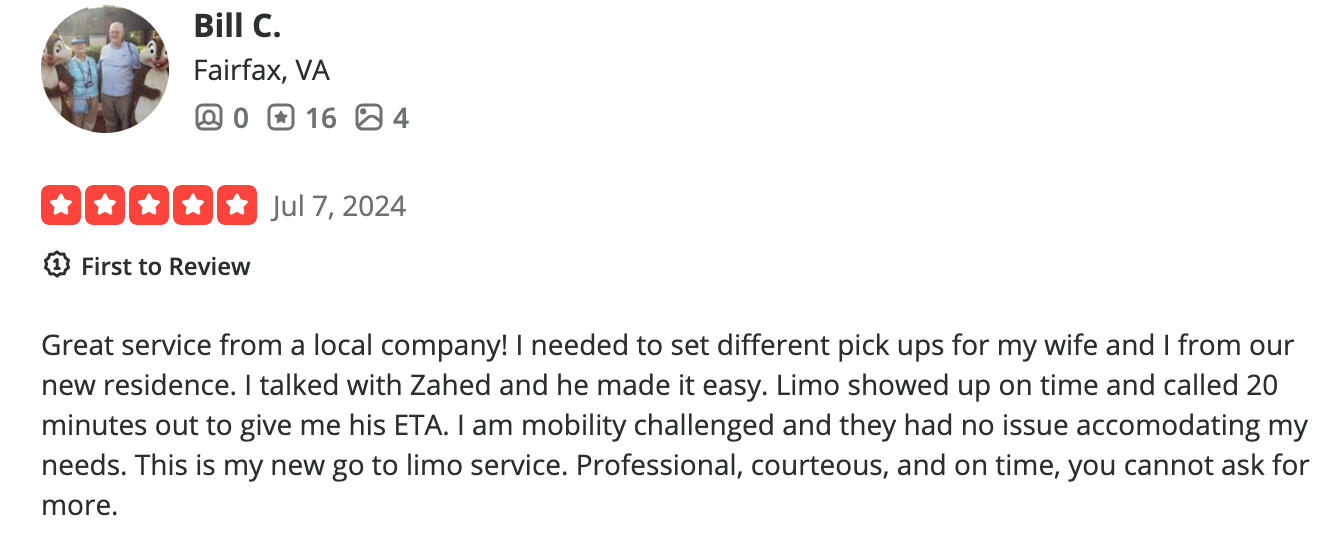Screen dimensions: 1332x540
Task: Click the Fairfax, VA location text
Action: 261,71
